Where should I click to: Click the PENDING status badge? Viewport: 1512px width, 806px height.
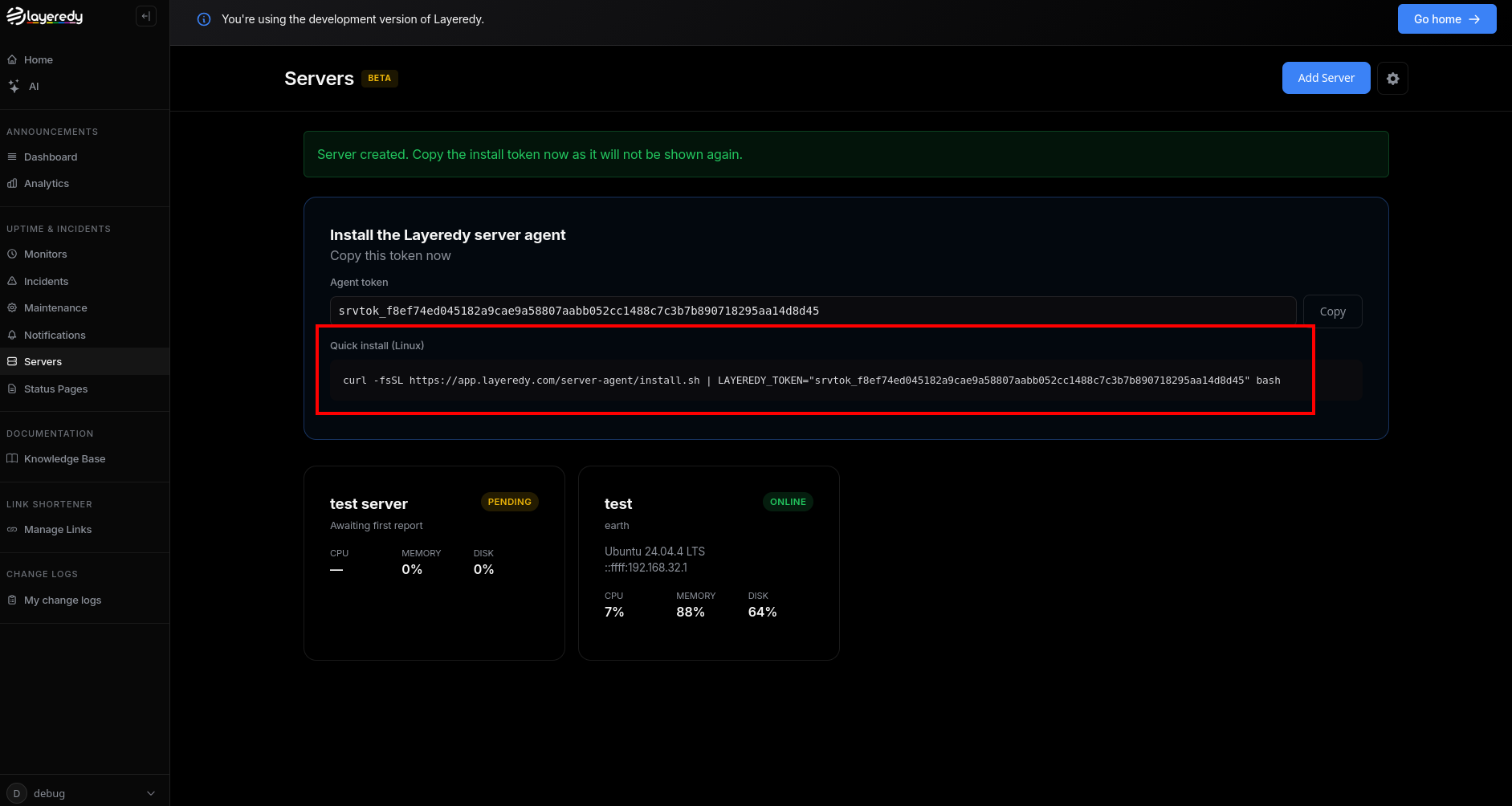click(x=509, y=502)
